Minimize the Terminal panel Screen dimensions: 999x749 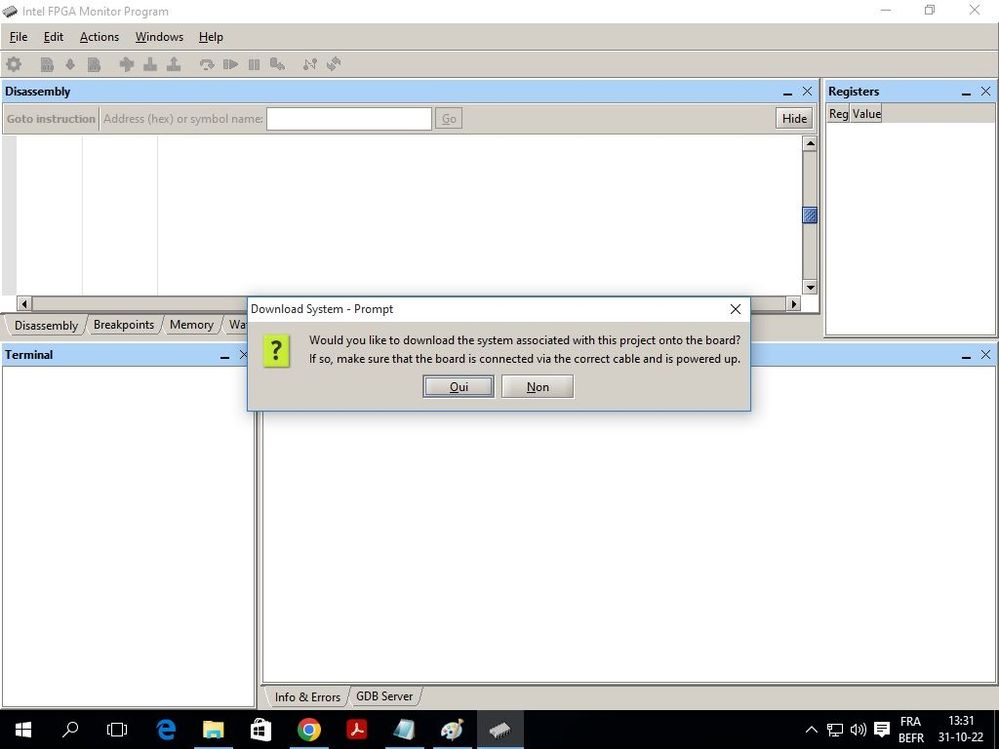pos(224,355)
